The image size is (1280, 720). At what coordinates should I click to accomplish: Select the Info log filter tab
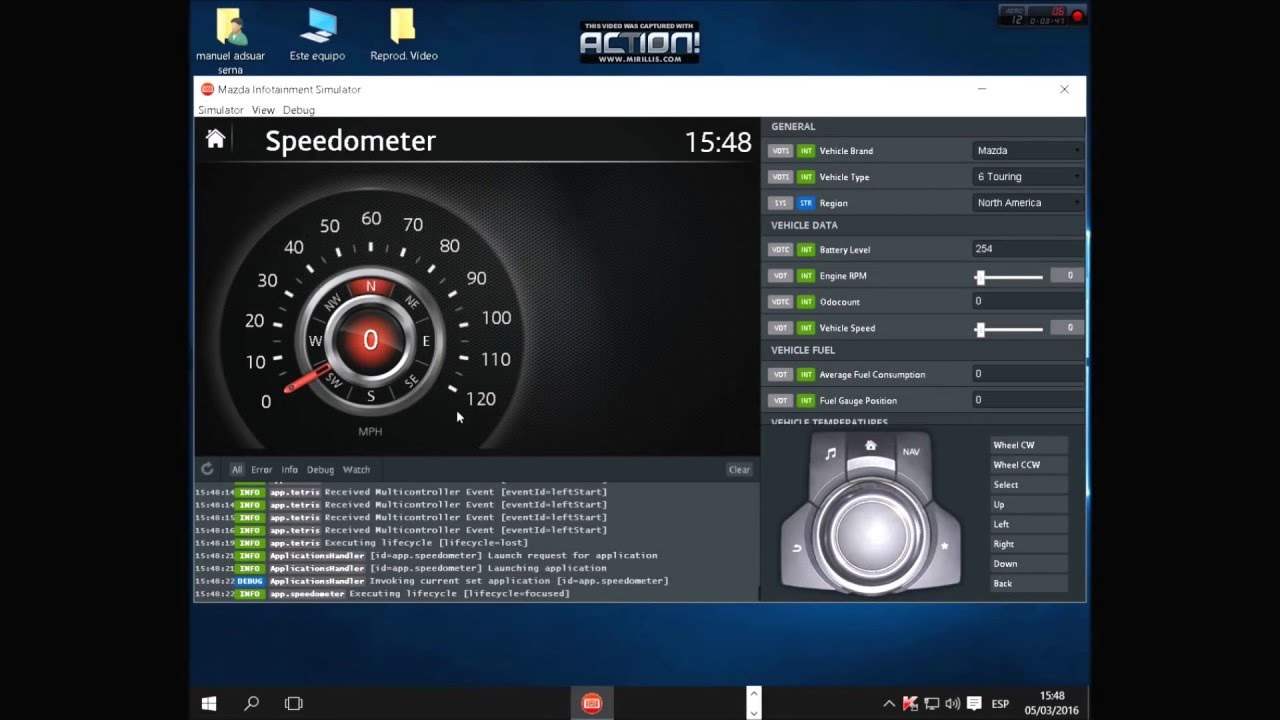coord(289,469)
